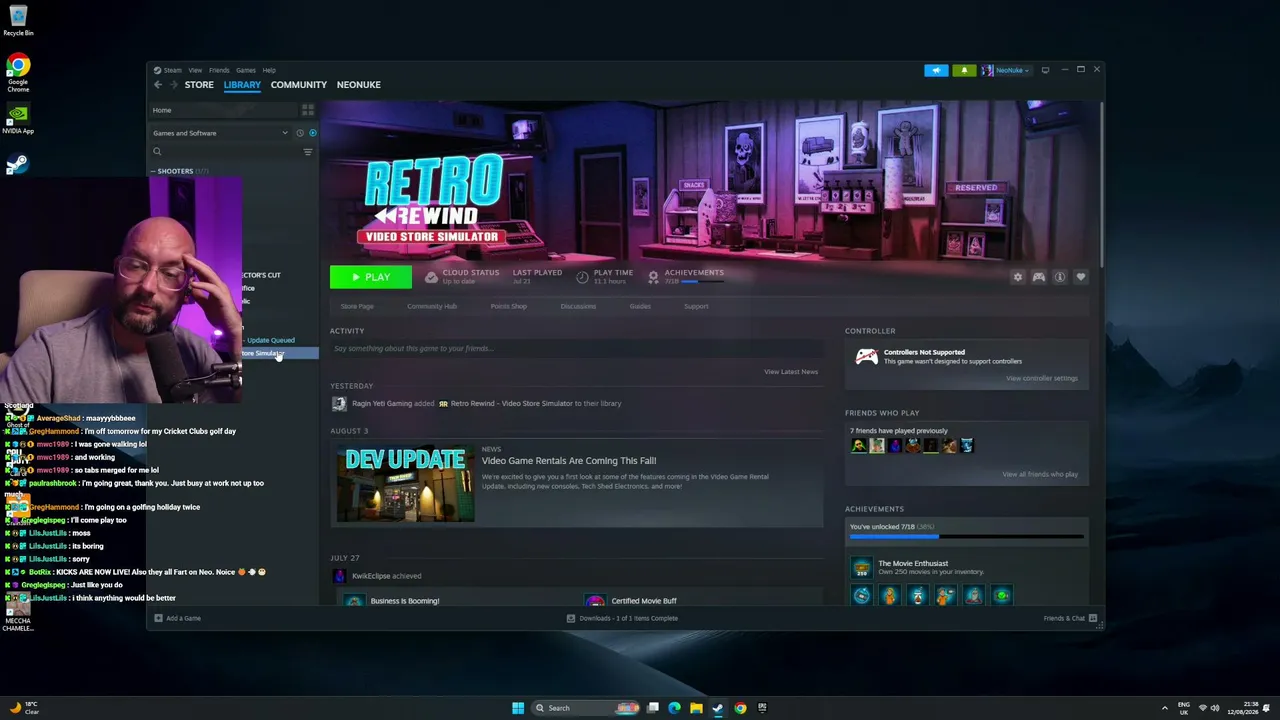Click the green PLAY button
1280x720 pixels.
pos(370,277)
